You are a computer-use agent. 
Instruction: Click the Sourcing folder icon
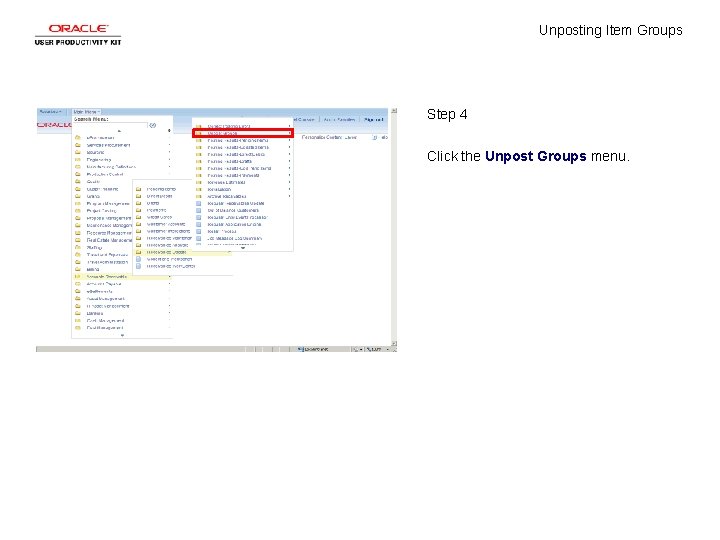[x=78, y=152]
